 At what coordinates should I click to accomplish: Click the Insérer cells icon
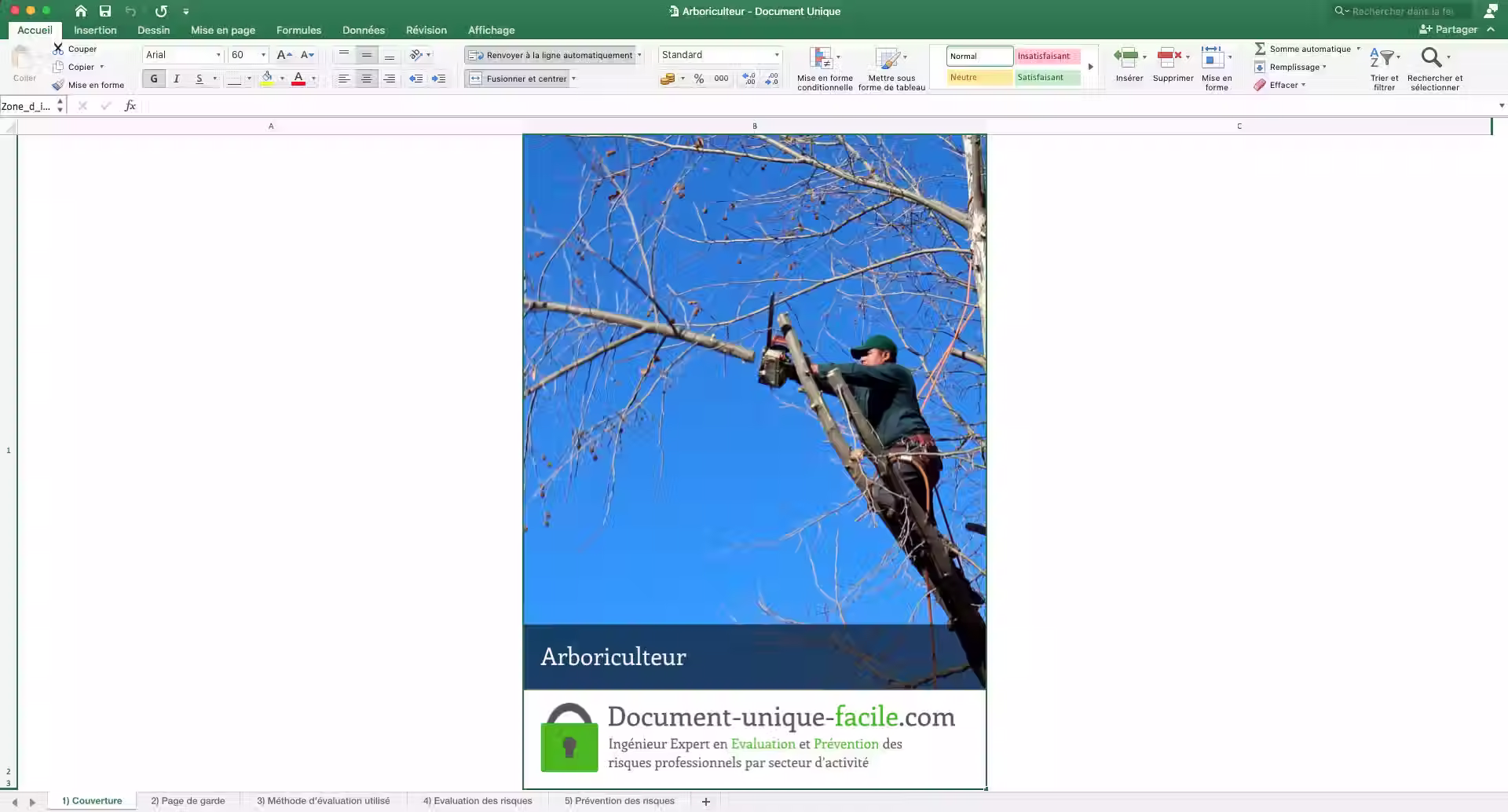[x=1128, y=67]
